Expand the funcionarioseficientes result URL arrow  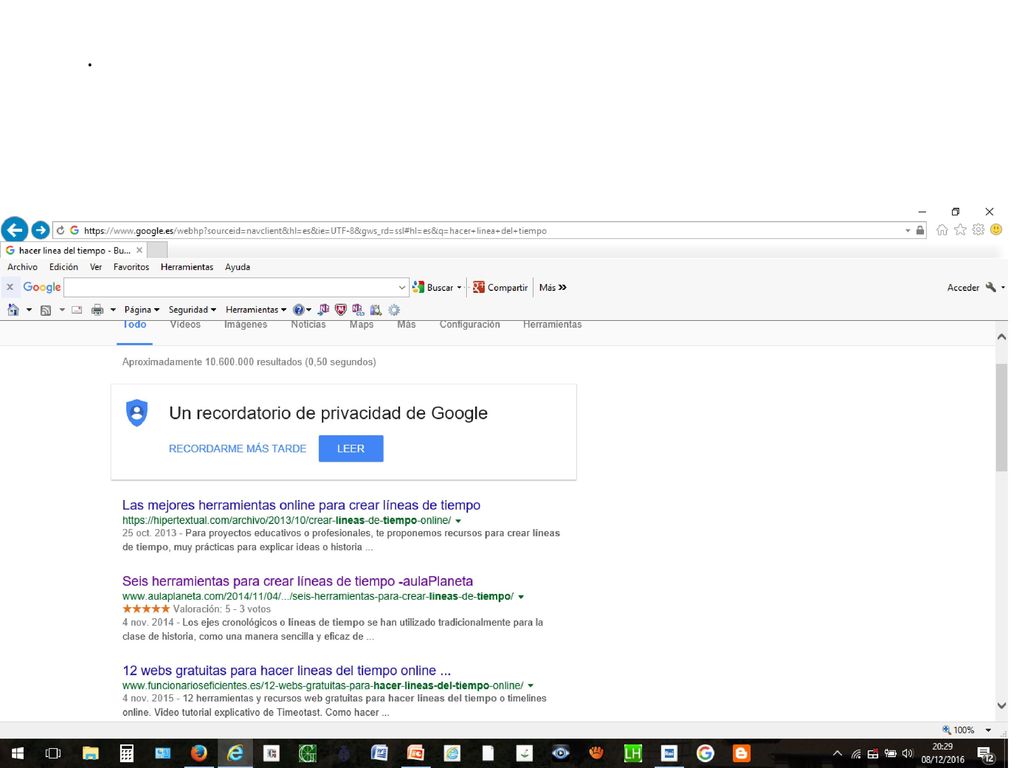(530, 686)
